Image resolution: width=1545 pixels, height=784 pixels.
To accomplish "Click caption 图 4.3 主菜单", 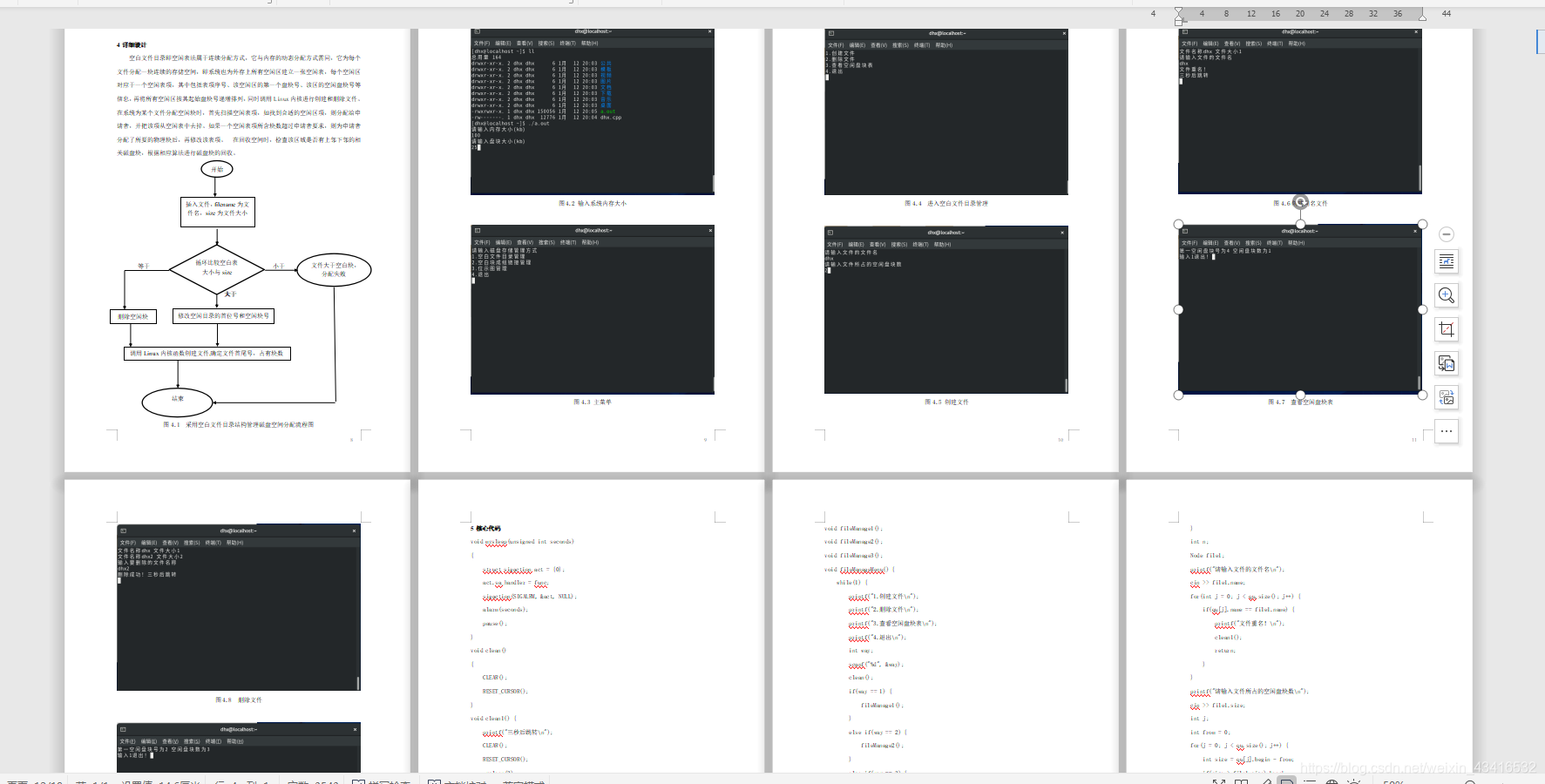I will [593, 402].
